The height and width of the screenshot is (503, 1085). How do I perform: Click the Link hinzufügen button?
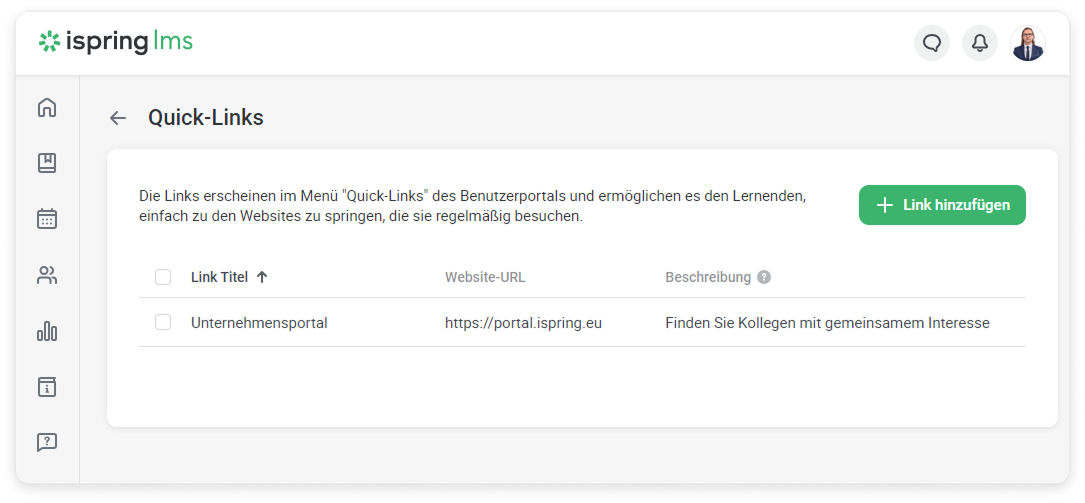(942, 205)
